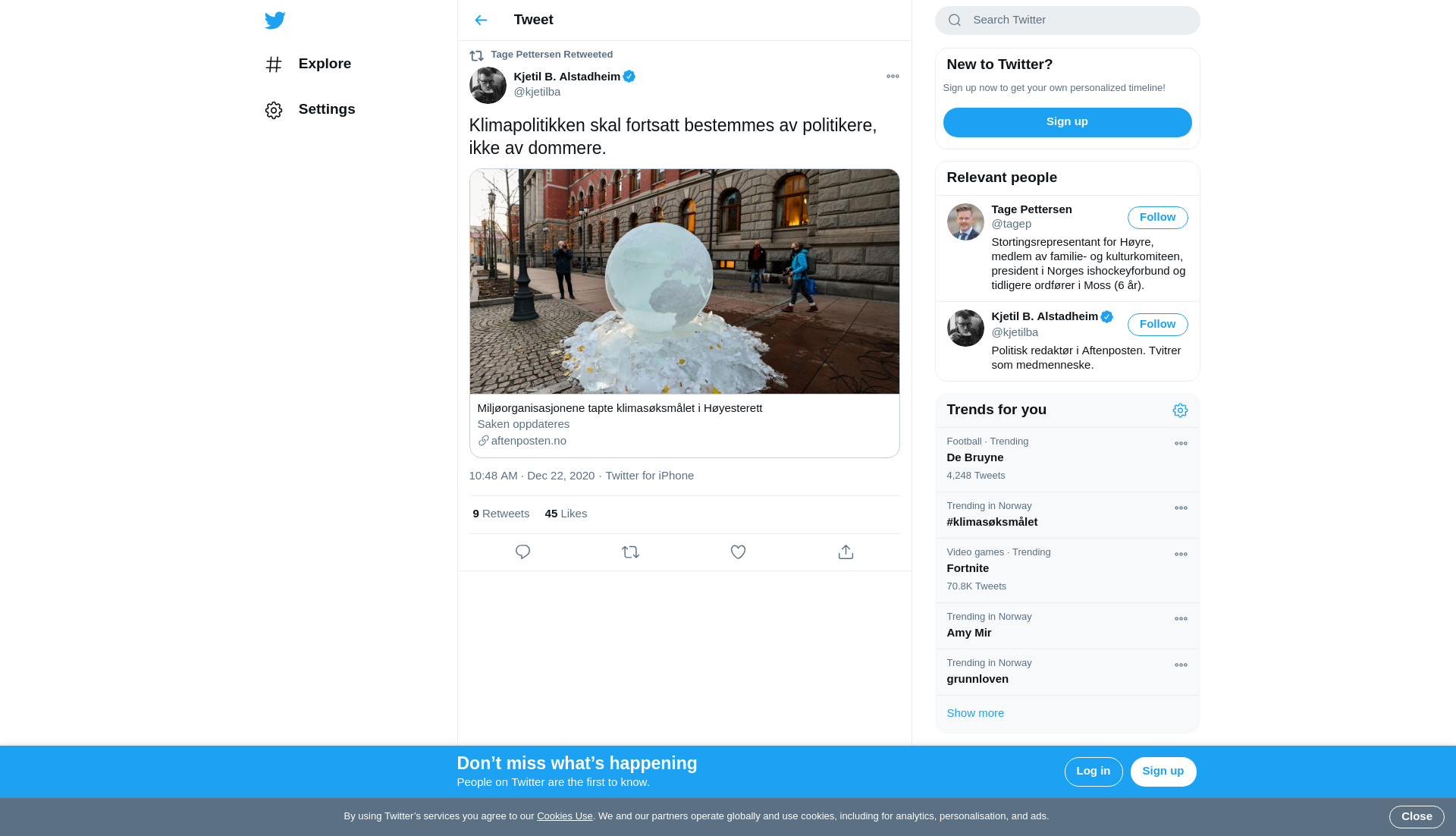This screenshot has width=1456, height=836.
Task: Click Saken oppdateres card subtitle
Action: click(x=523, y=424)
